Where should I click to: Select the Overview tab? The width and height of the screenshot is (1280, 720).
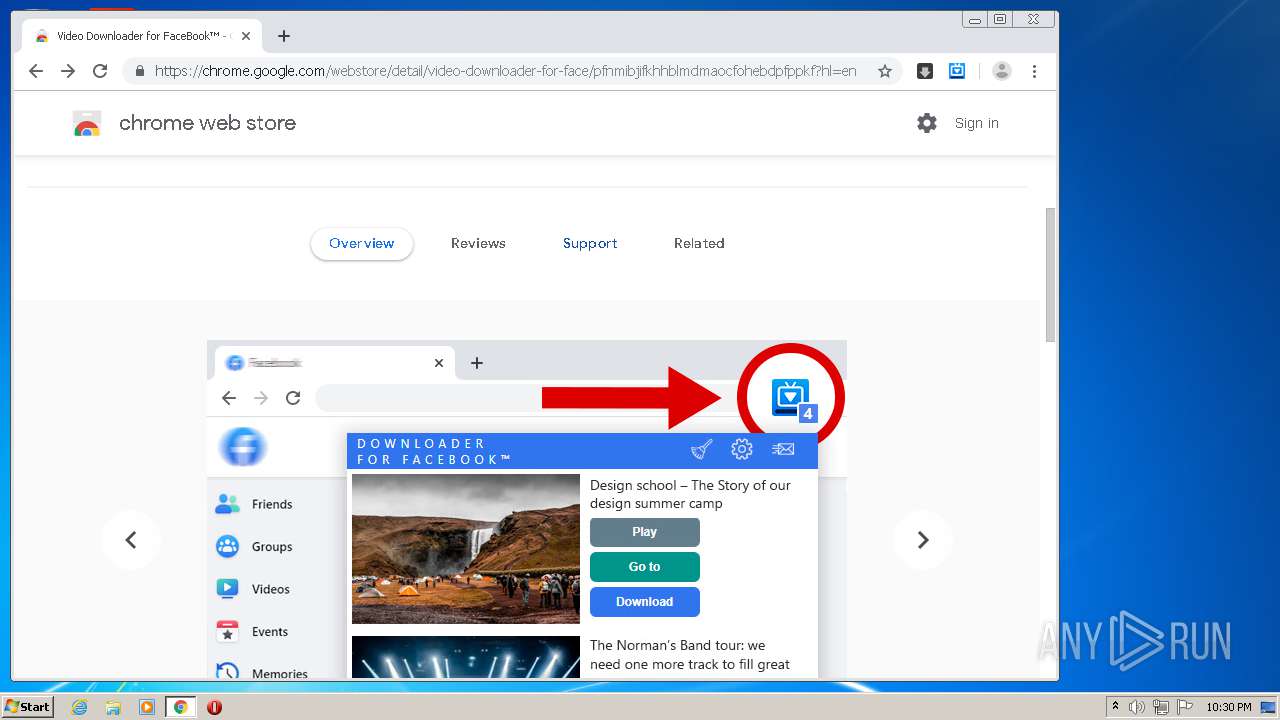coord(362,243)
